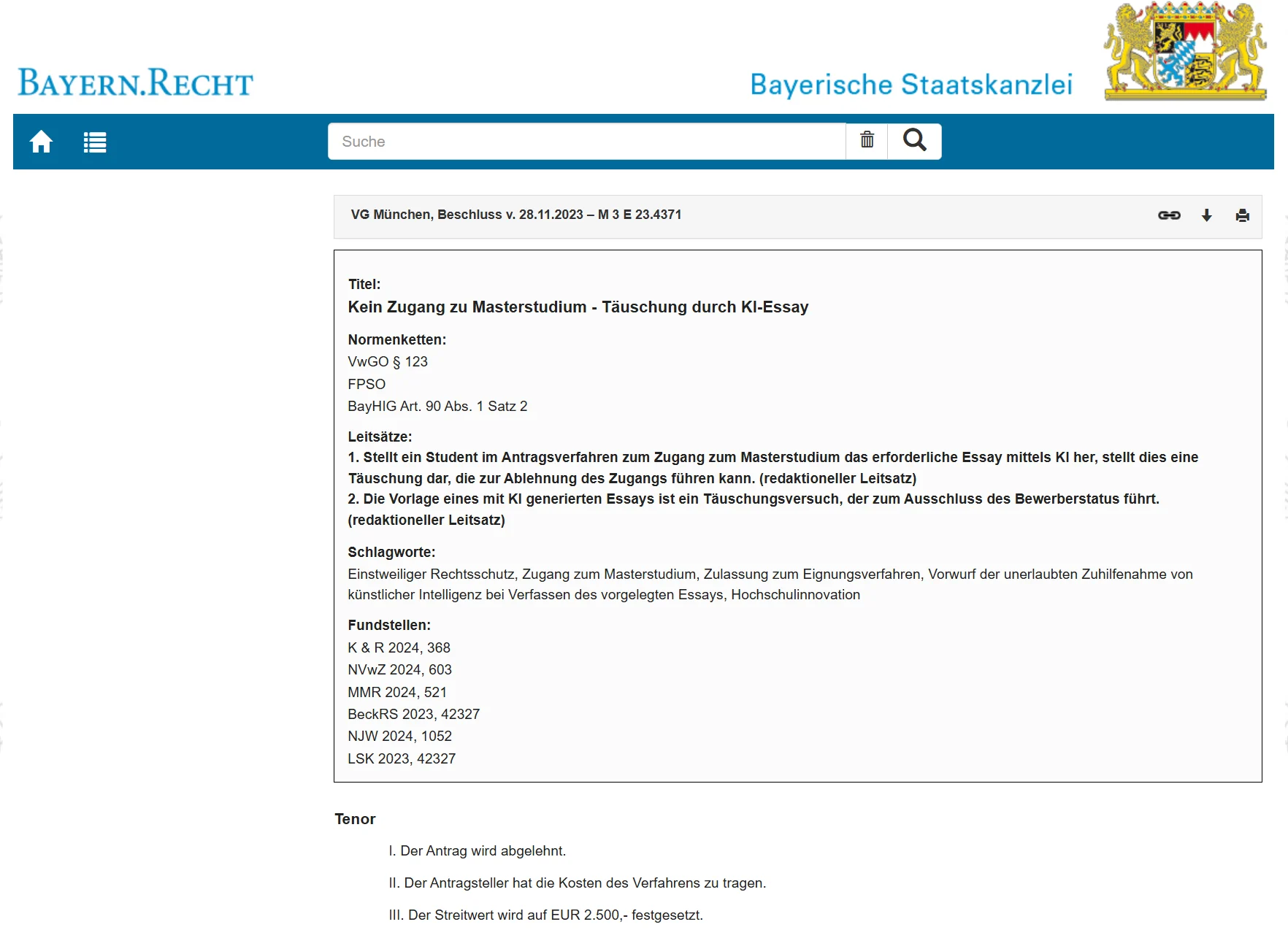This screenshot has width=1288, height=938.
Task: Open Bayerische Staatskanzlei header link
Action: coord(911,84)
